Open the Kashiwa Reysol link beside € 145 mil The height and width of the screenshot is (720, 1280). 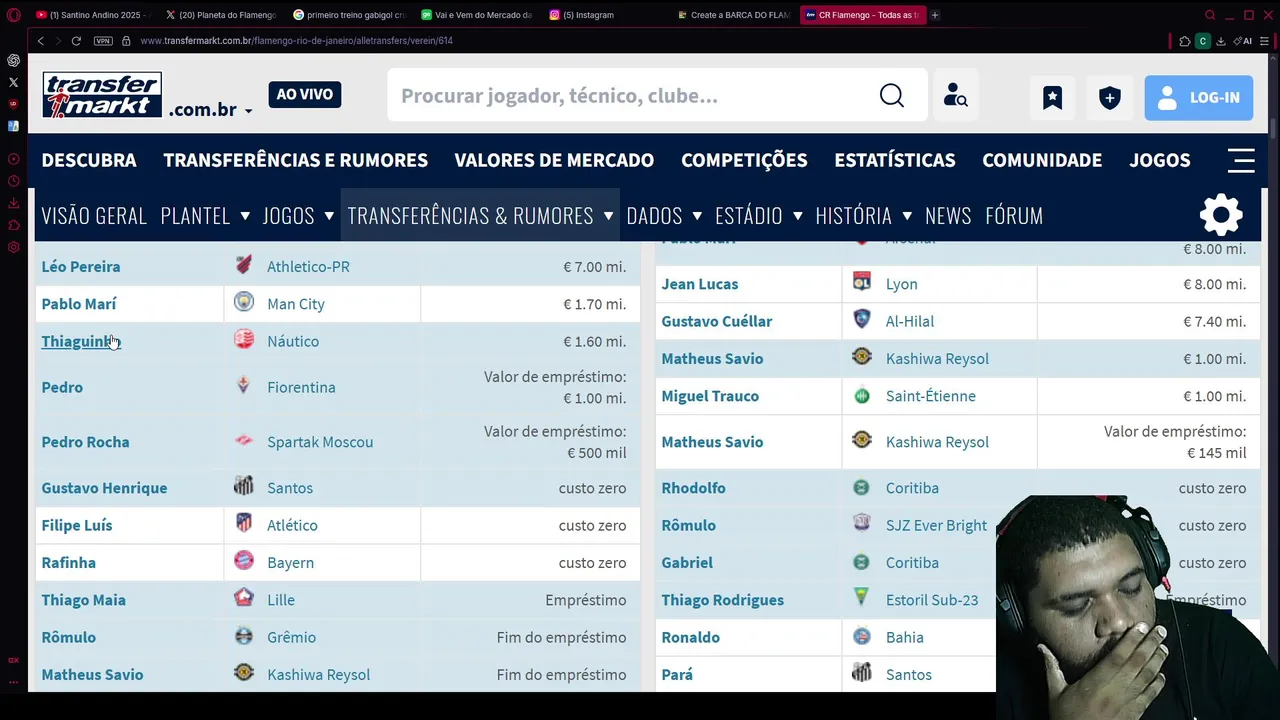click(x=937, y=441)
